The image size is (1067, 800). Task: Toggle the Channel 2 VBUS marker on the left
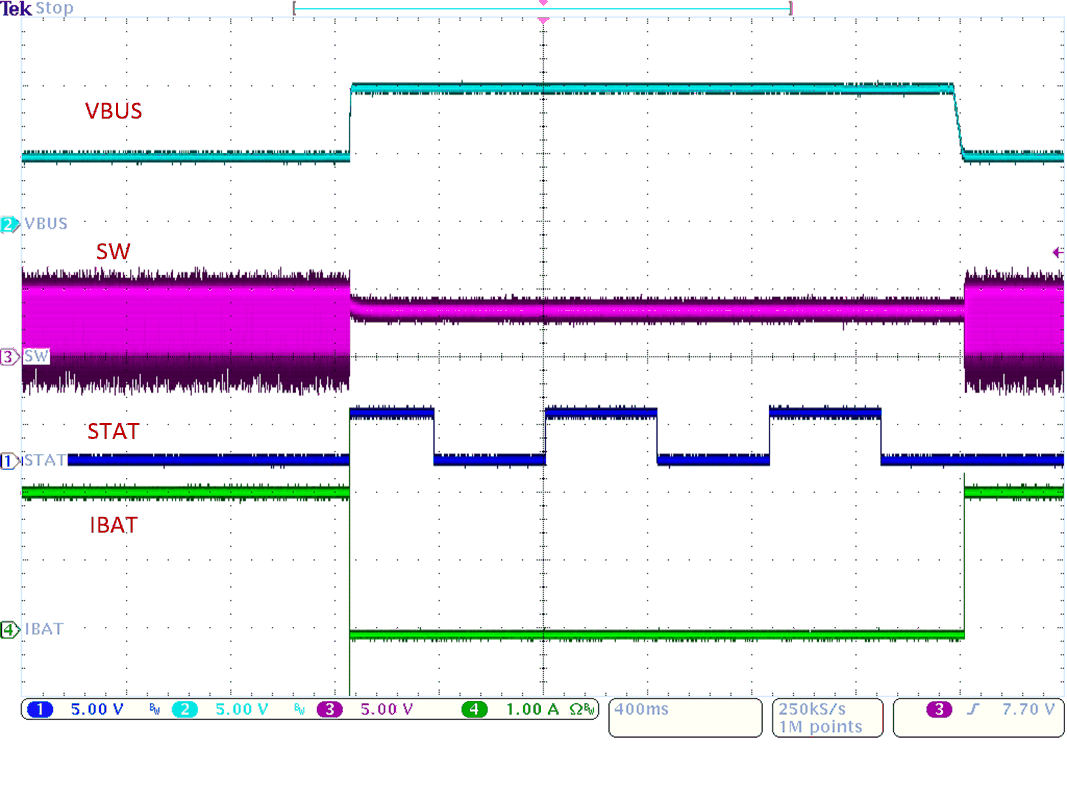(x=7, y=224)
